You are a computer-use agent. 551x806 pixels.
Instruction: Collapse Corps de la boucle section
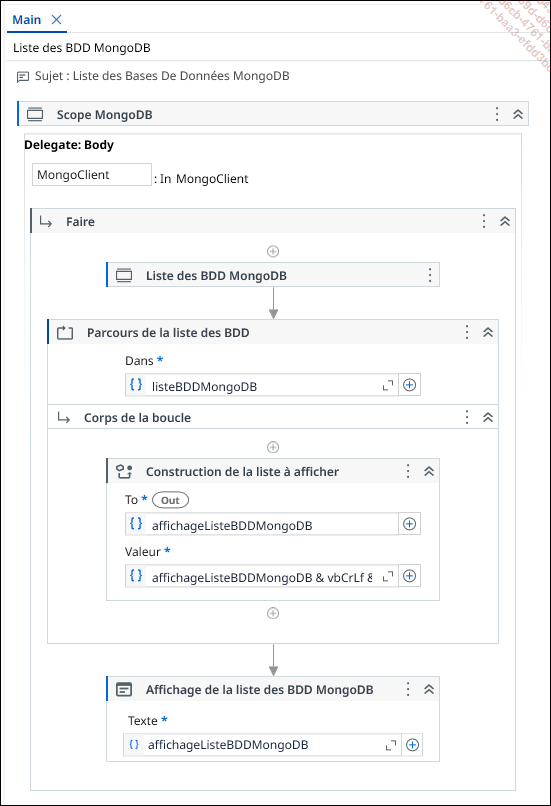[x=488, y=417]
